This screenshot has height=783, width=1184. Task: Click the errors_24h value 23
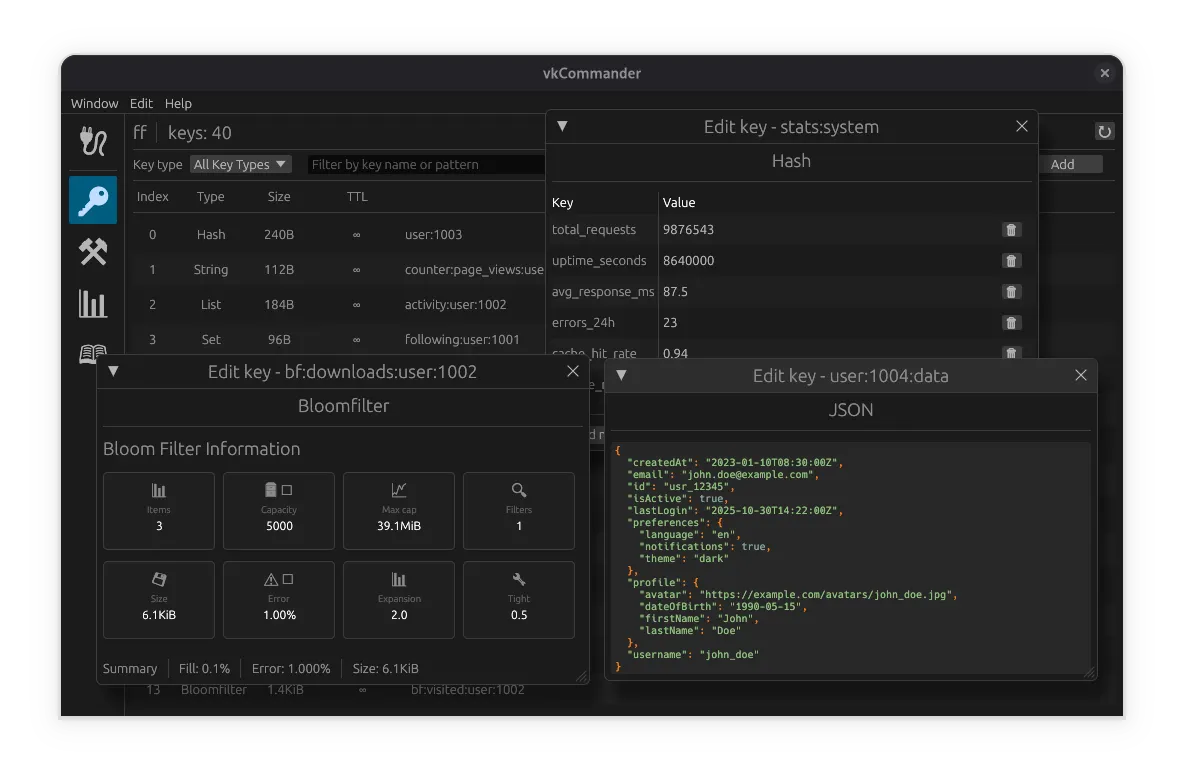point(670,322)
